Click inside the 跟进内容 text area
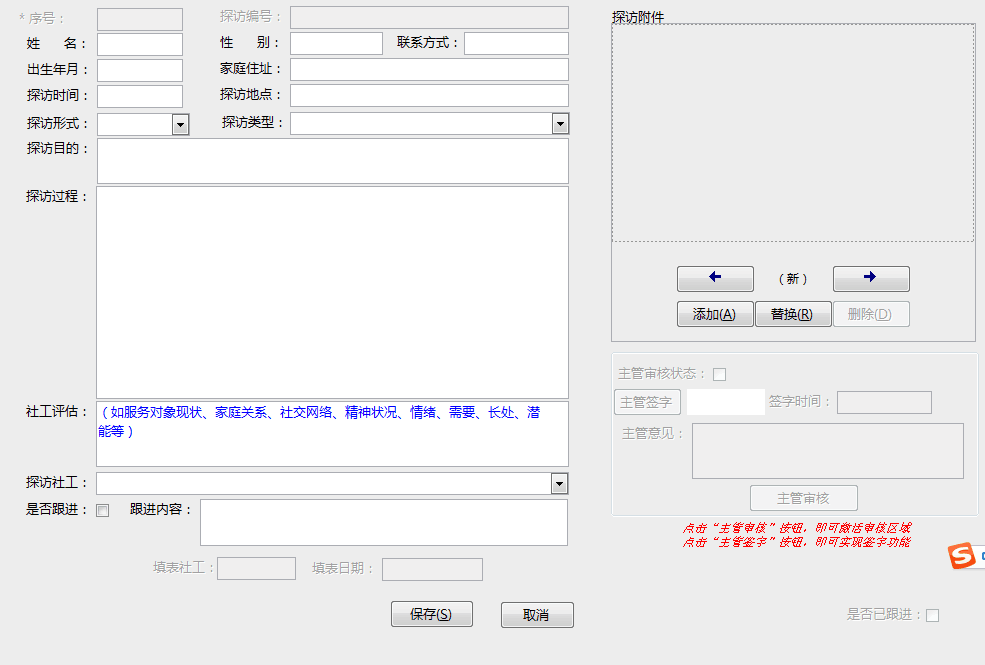The image size is (985, 665). pyautogui.click(x=384, y=522)
